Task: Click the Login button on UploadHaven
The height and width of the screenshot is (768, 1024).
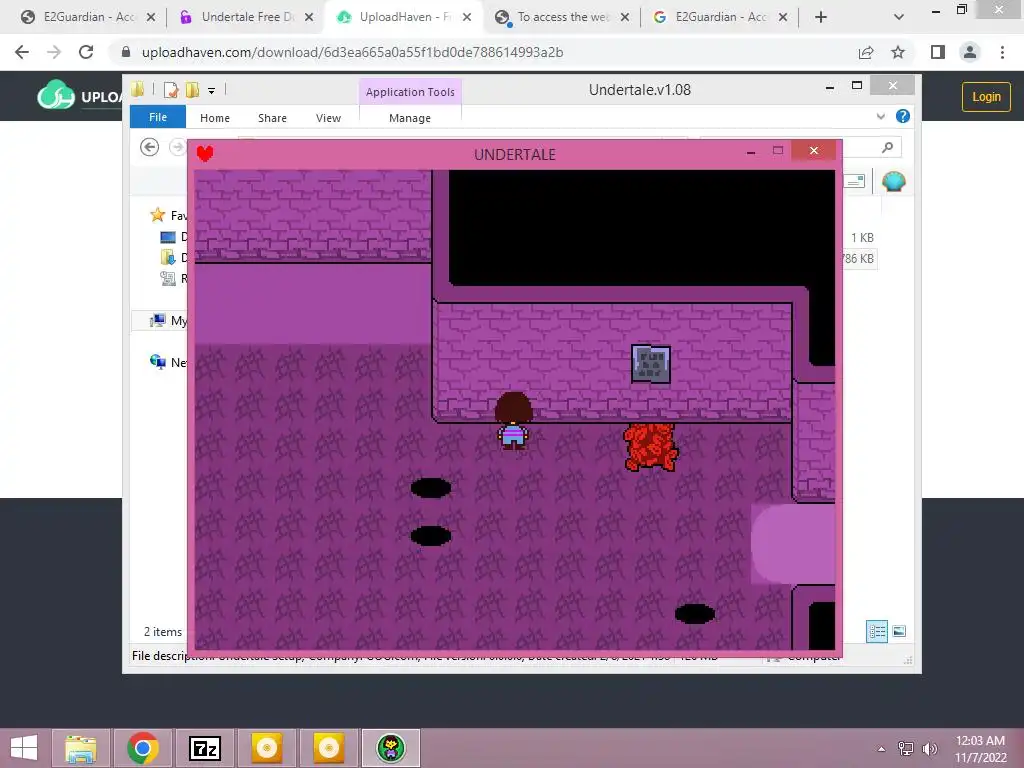Action: (986, 97)
